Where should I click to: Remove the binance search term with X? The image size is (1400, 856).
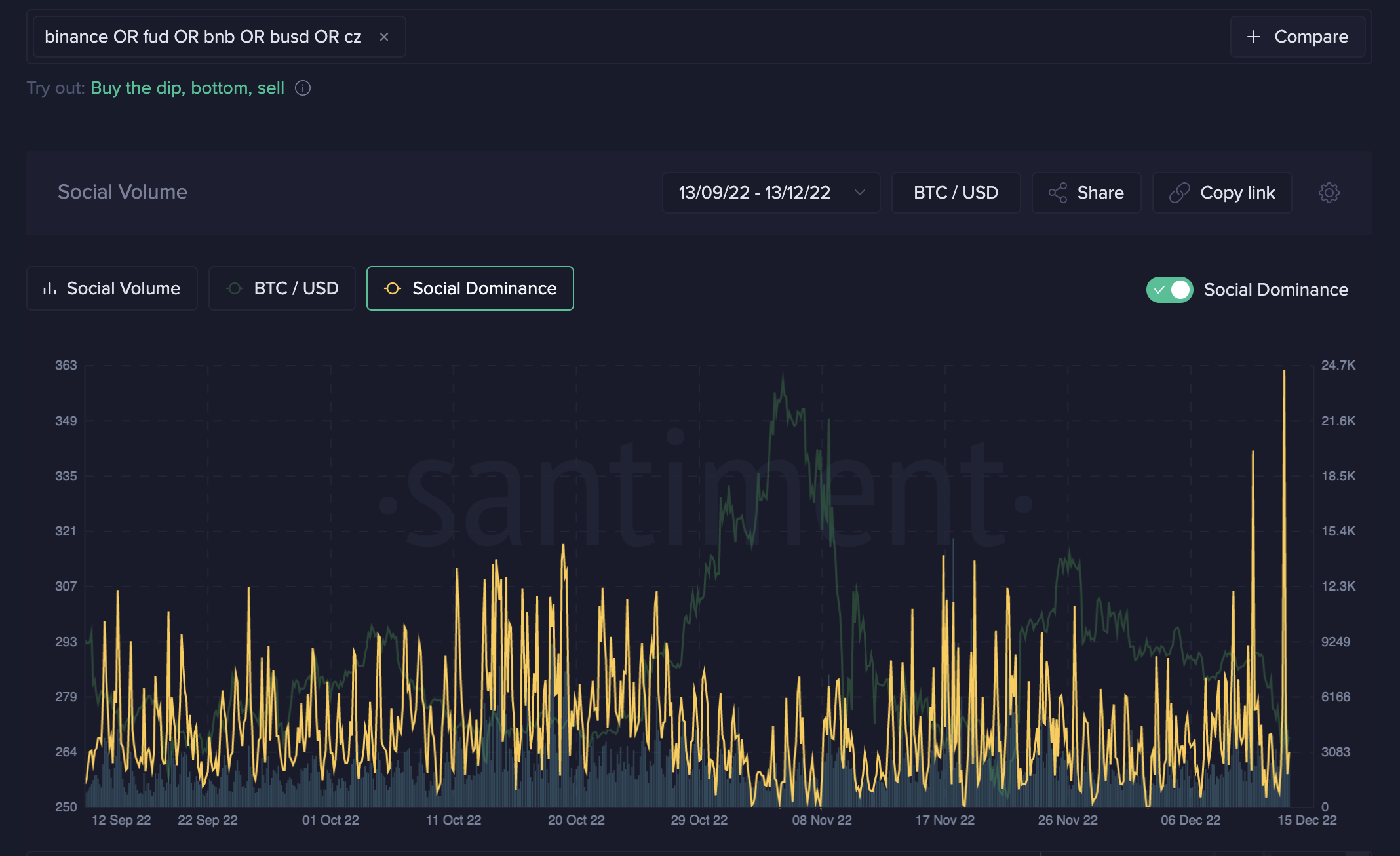(x=384, y=37)
